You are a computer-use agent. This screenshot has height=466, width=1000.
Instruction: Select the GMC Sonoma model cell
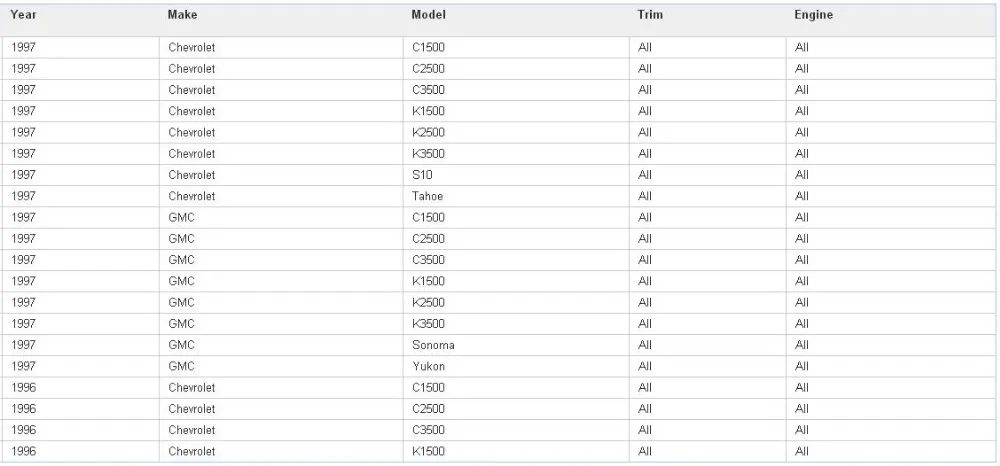433,345
